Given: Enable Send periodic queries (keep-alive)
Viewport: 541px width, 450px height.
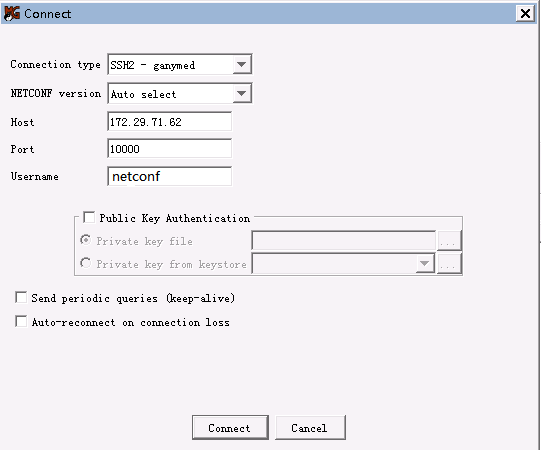Looking at the screenshot, I should [21, 297].
